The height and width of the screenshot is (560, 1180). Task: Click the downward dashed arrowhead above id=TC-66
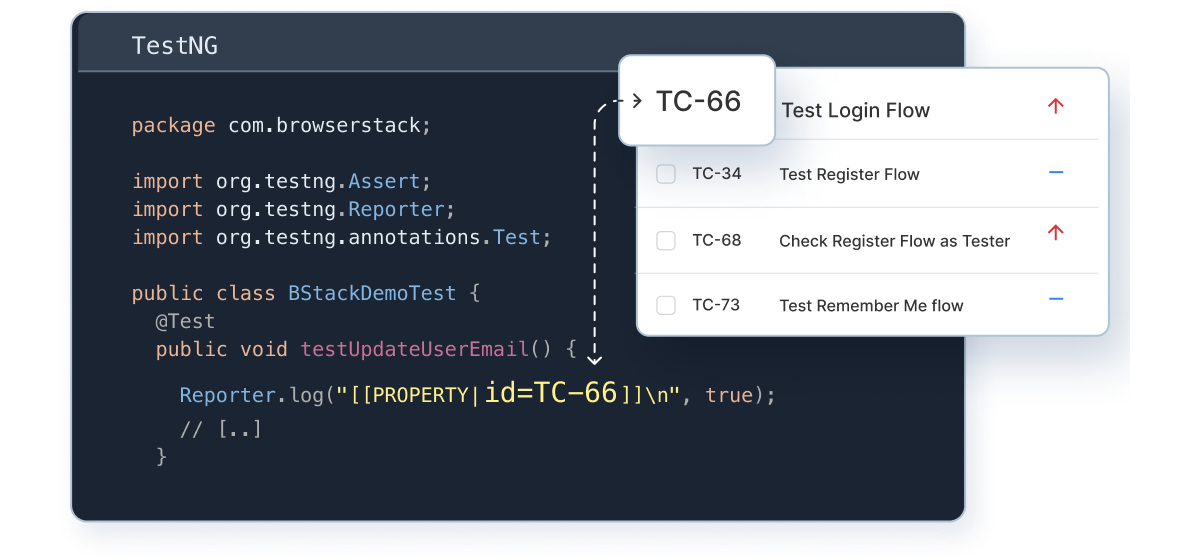595,359
